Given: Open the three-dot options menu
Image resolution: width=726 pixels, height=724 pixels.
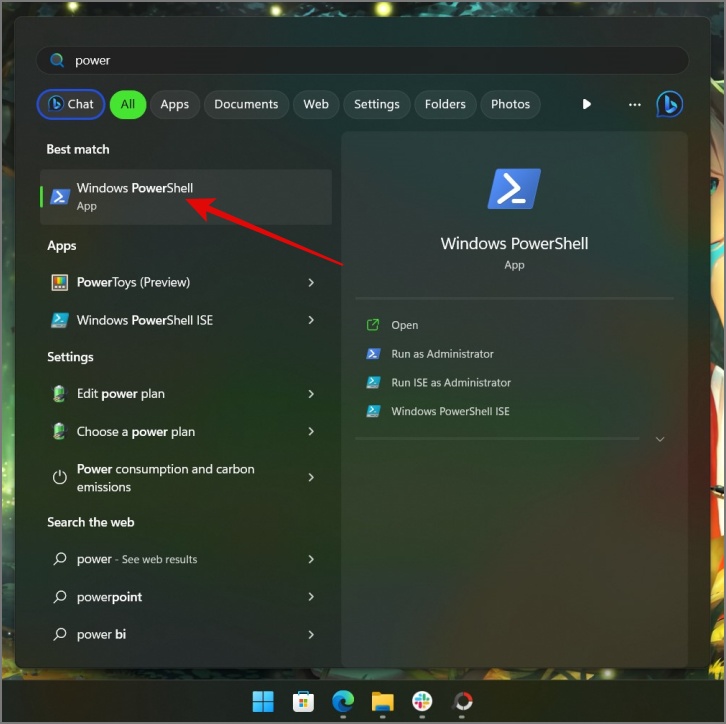Looking at the screenshot, I should (634, 105).
